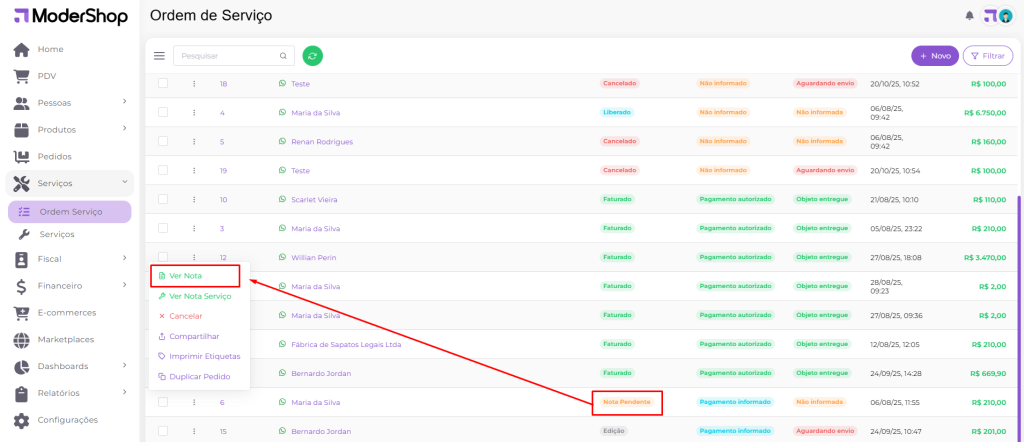Open the hamburger menu left of search
Image resolution: width=1024 pixels, height=442 pixels.
[159, 56]
